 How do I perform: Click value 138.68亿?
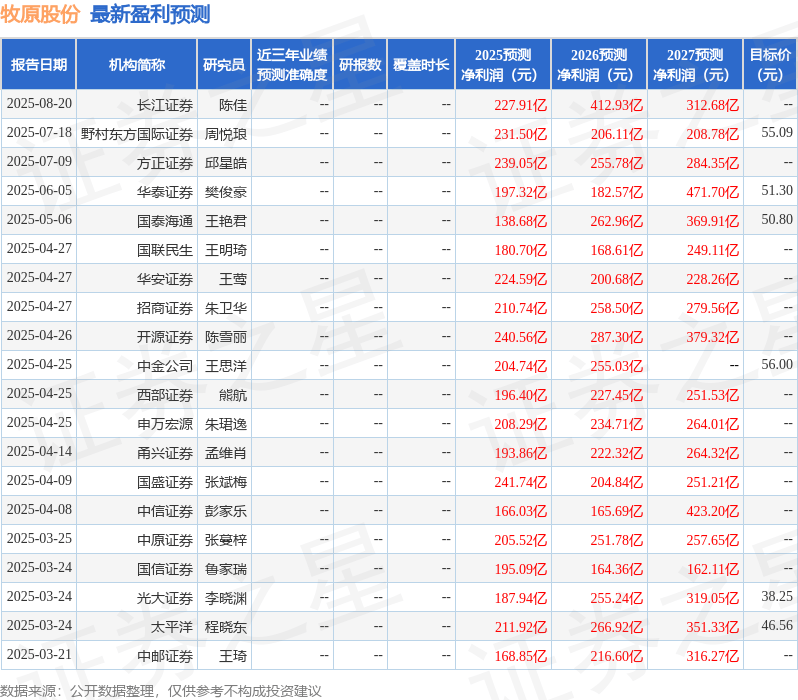tap(521, 221)
